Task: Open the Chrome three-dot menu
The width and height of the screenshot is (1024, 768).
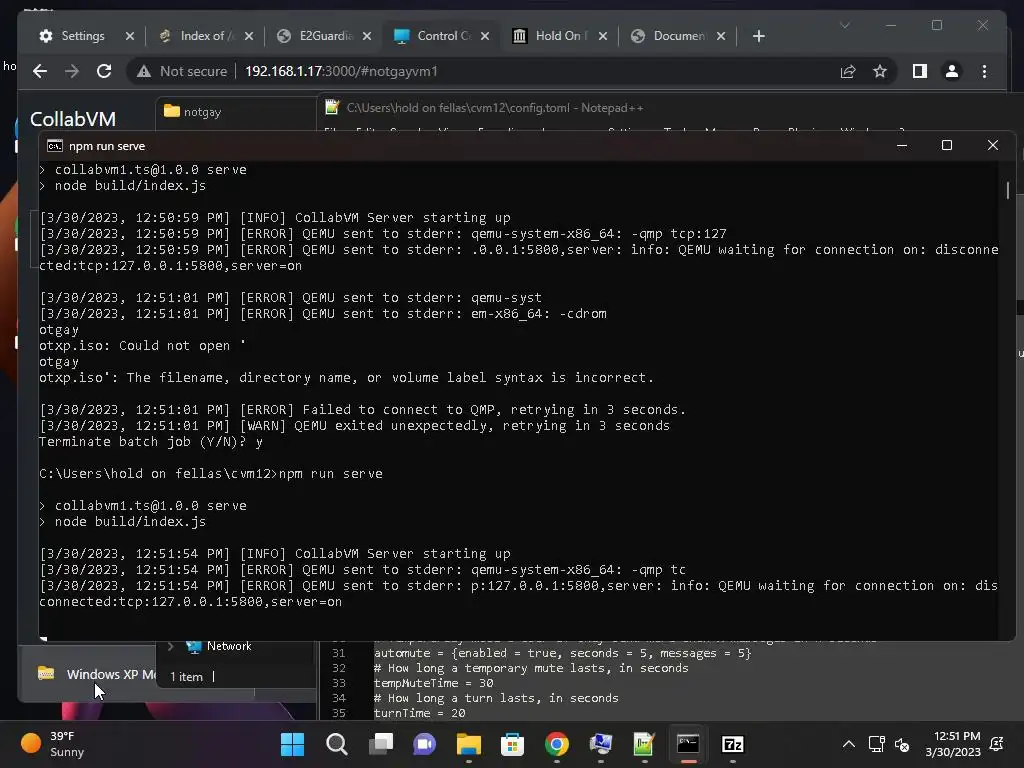Action: (x=984, y=71)
